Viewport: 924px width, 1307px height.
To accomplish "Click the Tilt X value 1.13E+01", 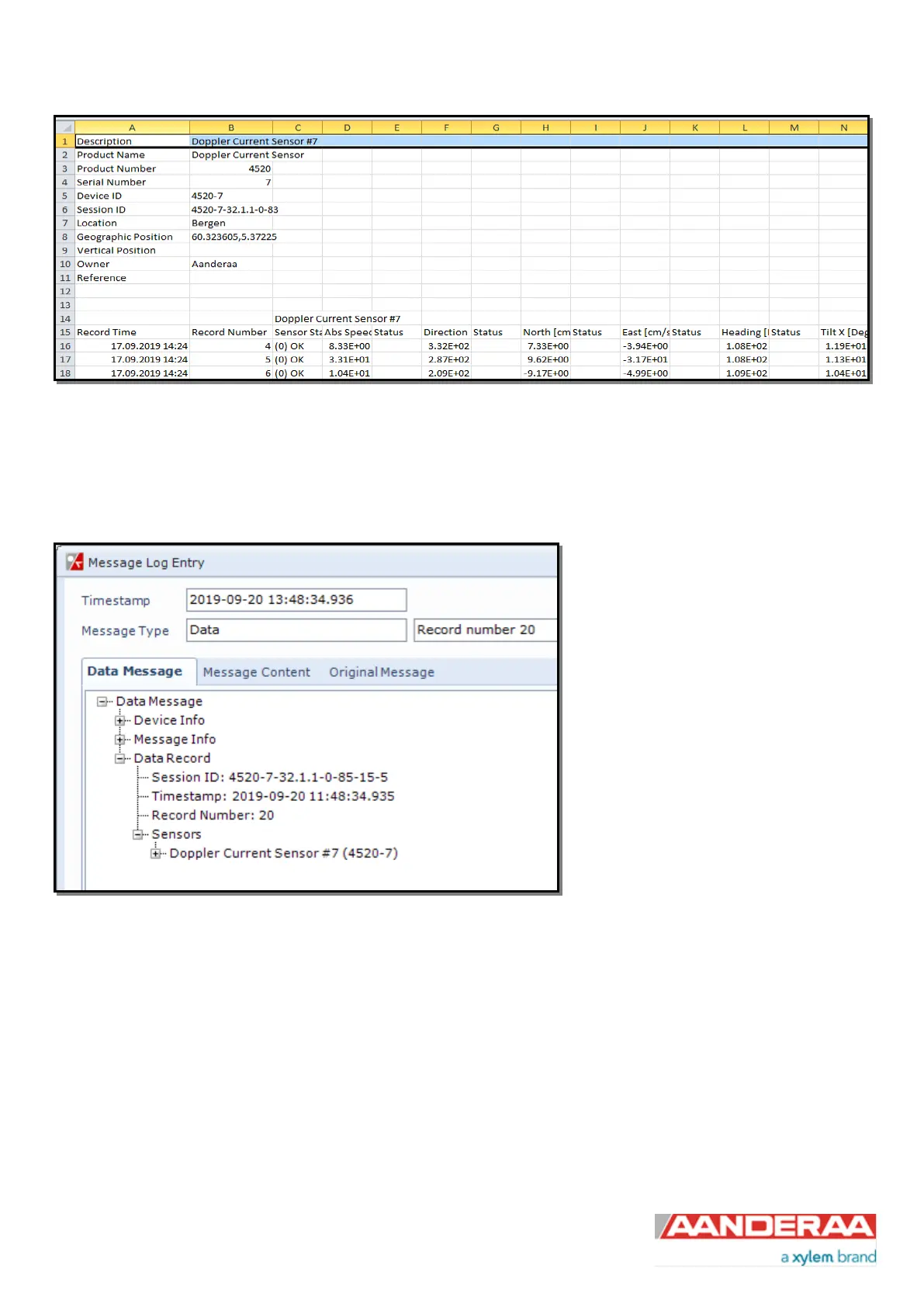I will tap(843, 359).
